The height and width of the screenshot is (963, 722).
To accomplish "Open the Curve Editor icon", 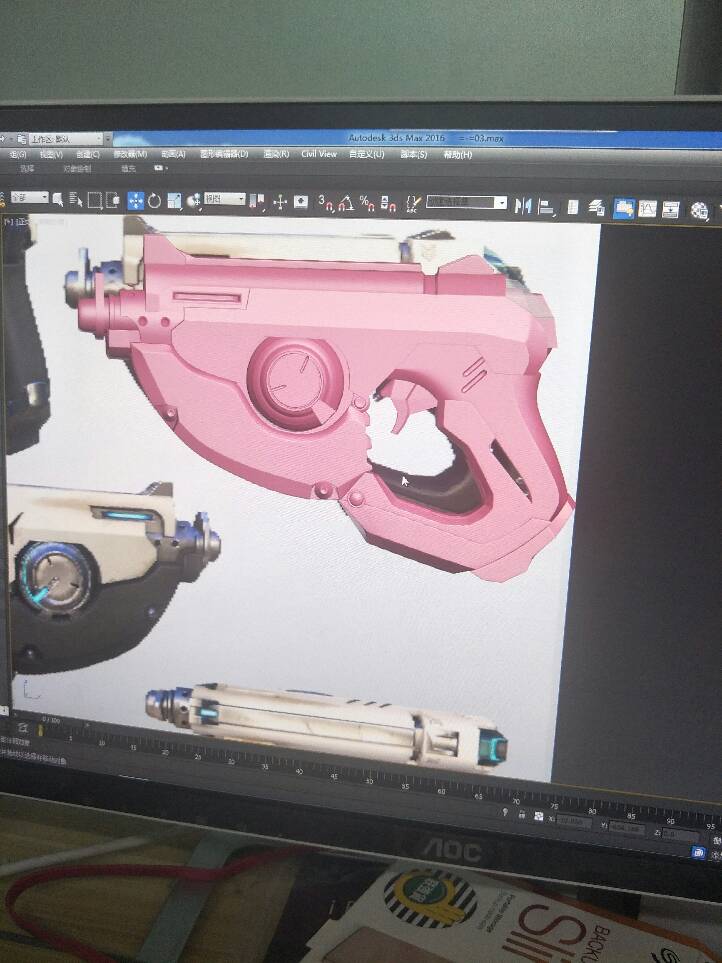I will tap(647, 209).
